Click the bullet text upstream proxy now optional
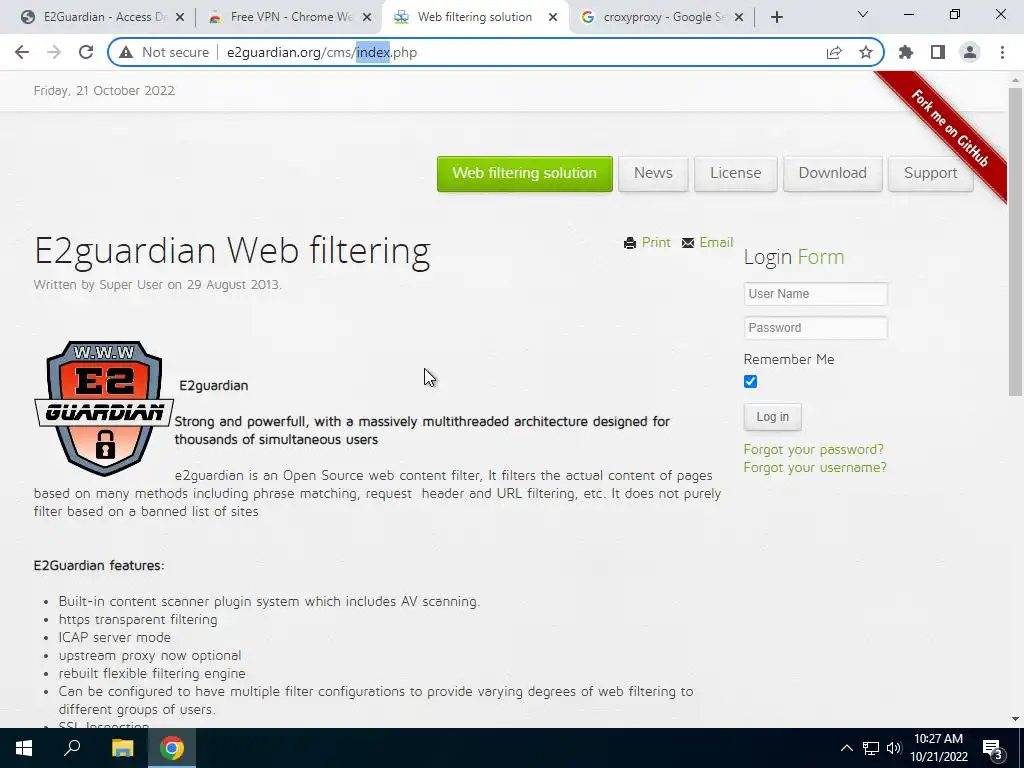The width and height of the screenshot is (1024, 768). point(150,655)
